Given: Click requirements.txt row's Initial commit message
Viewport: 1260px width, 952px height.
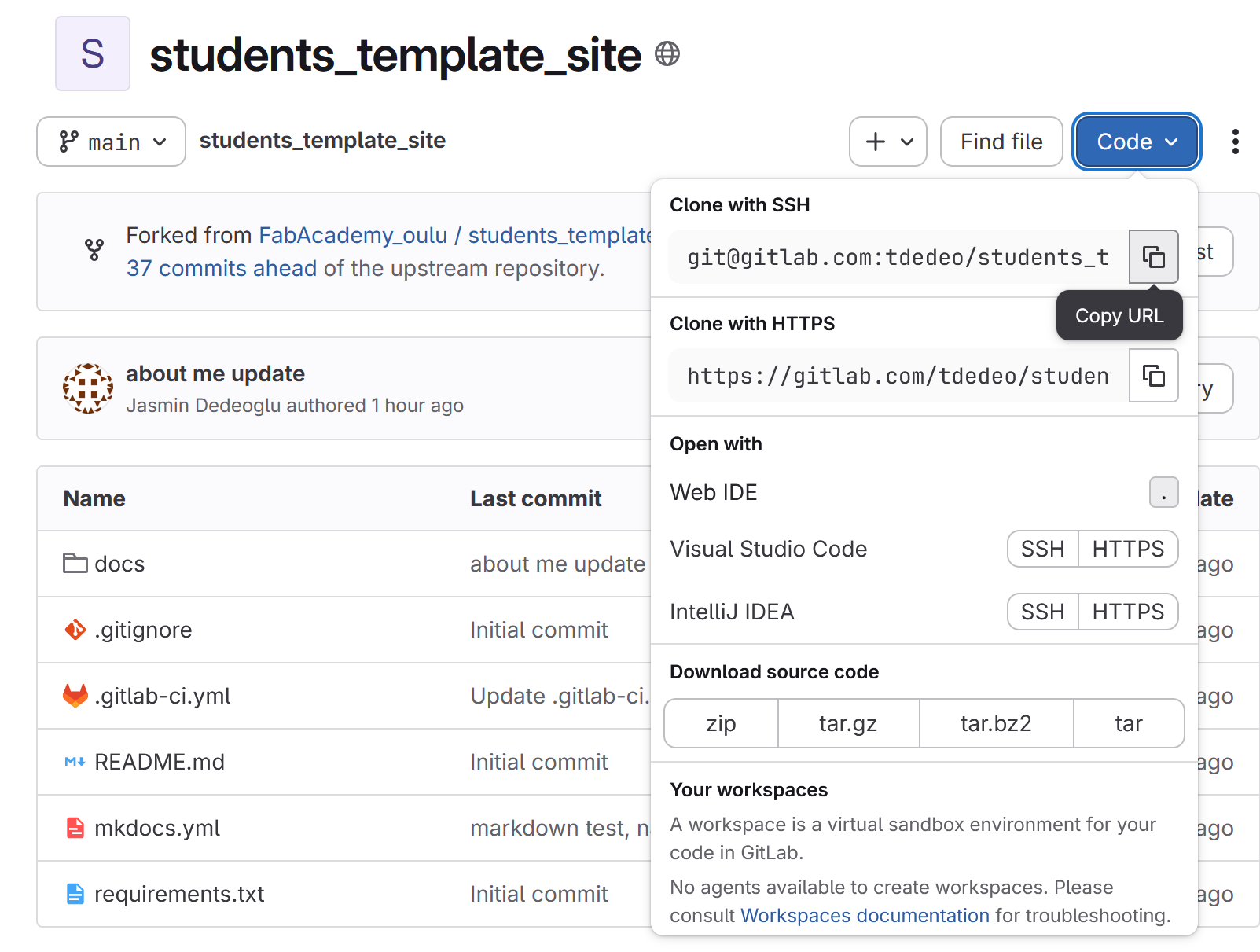Looking at the screenshot, I should click(539, 894).
